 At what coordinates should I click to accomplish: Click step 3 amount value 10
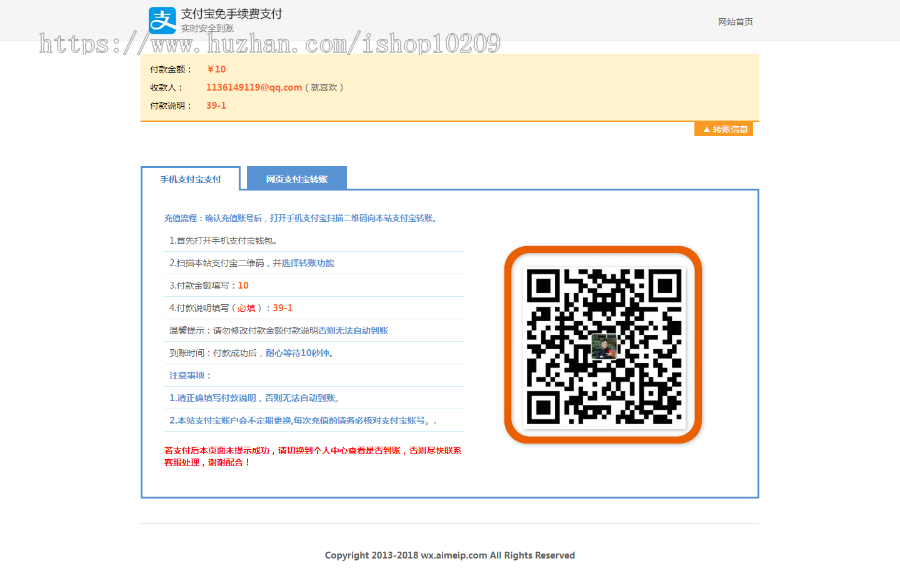[243, 285]
